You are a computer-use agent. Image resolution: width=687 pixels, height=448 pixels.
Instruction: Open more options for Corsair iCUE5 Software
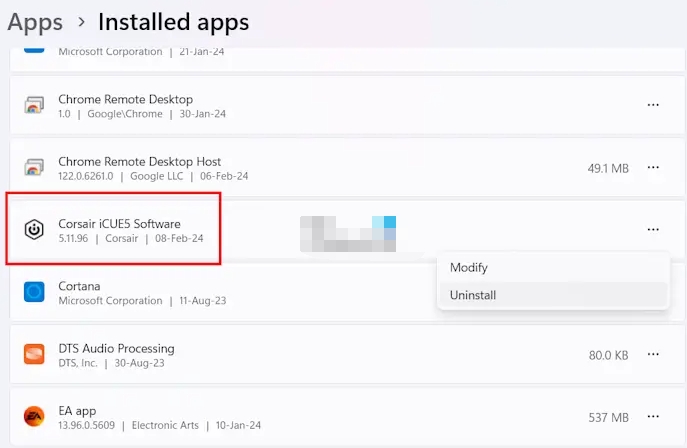tap(653, 229)
